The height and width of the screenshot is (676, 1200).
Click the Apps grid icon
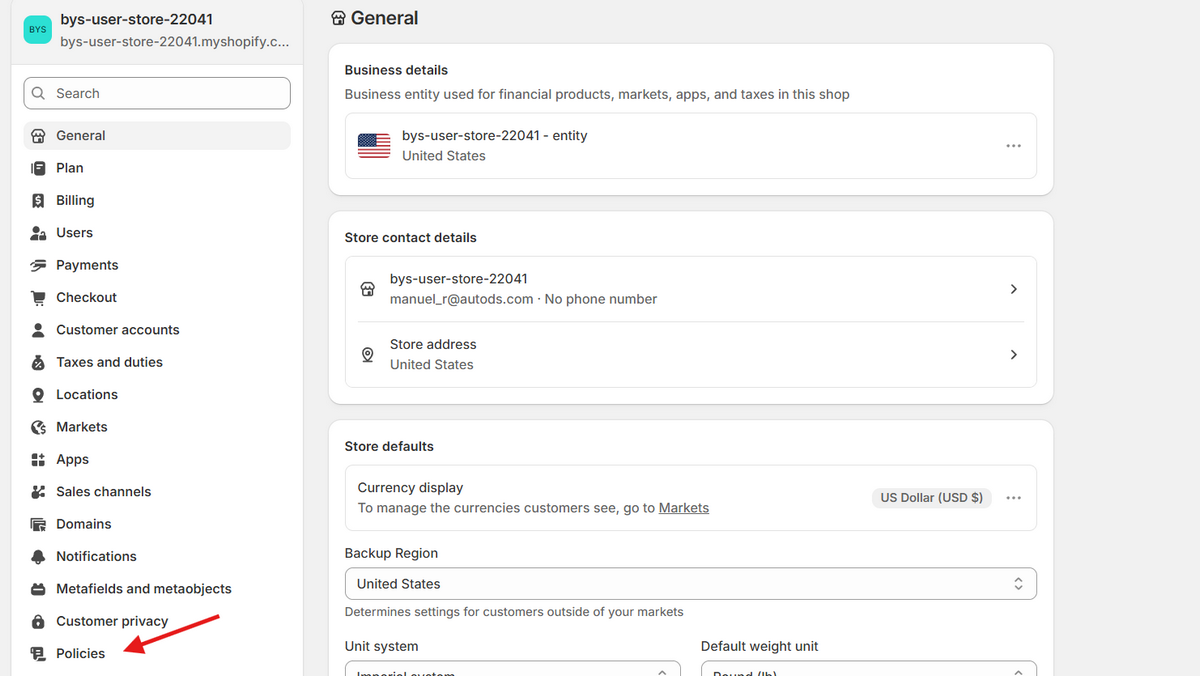38,459
